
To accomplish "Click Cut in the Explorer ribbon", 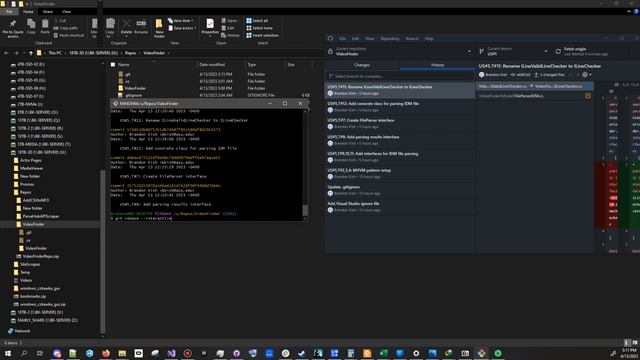I will coord(60,20).
